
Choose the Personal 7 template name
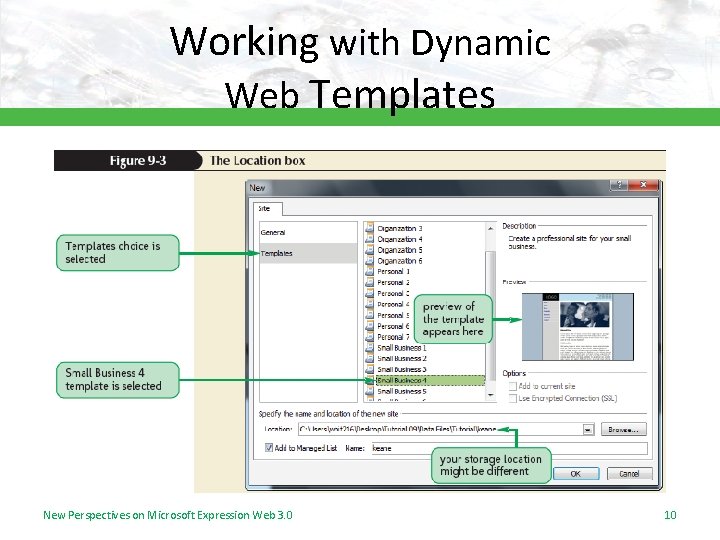click(x=393, y=337)
